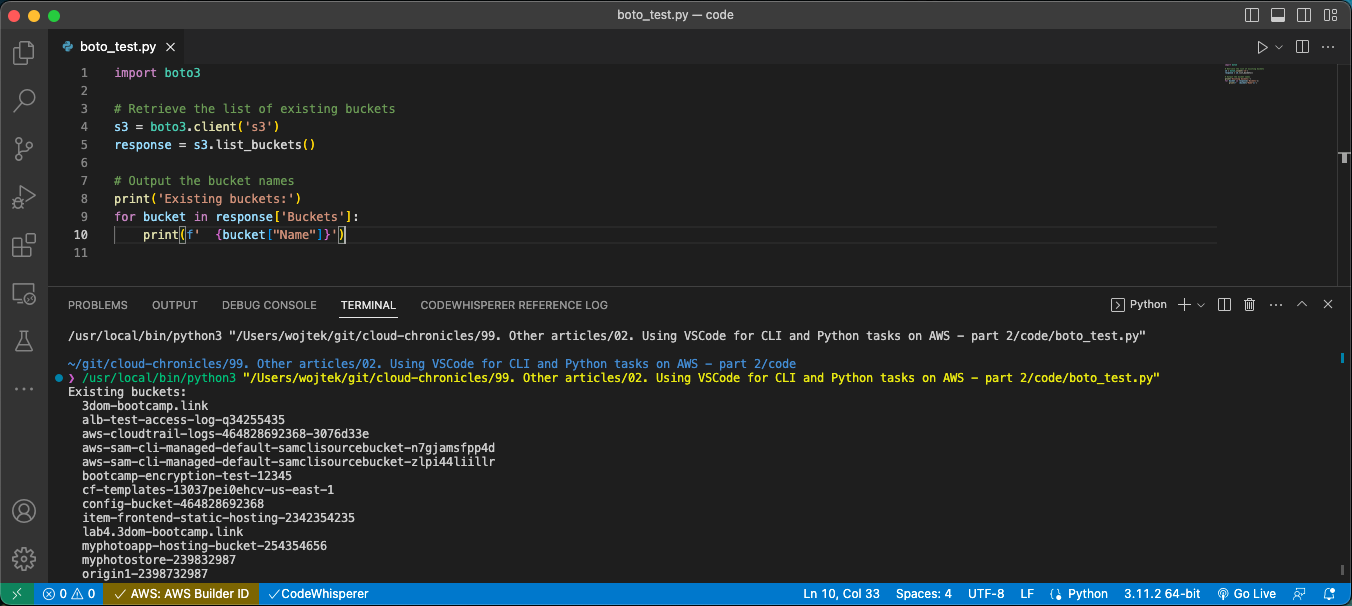This screenshot has height=606, width=1352.
Task: Open remote window from status bar
Action: [17, 594]
